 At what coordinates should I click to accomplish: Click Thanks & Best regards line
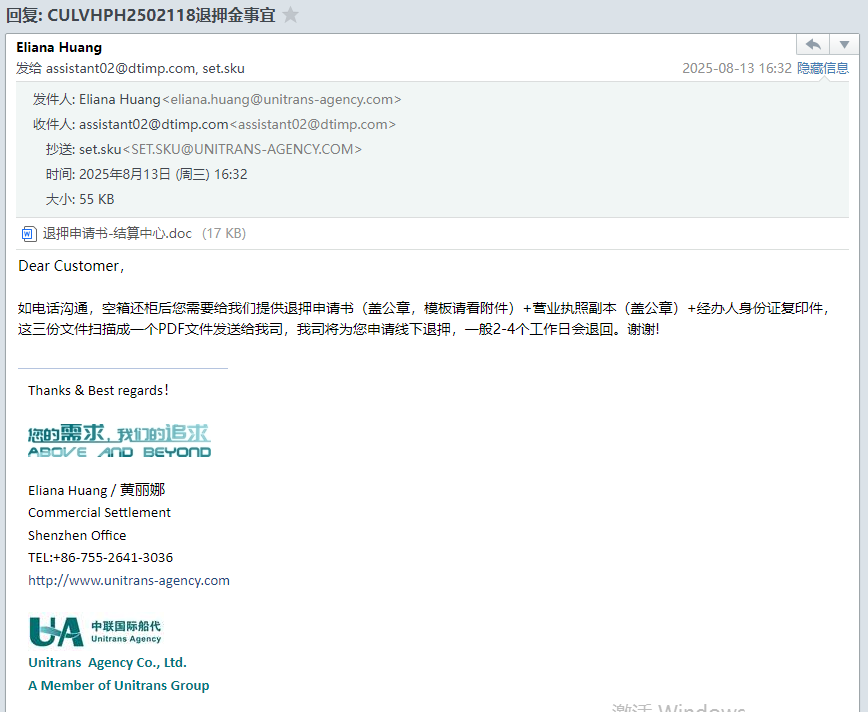pos(99,390)
